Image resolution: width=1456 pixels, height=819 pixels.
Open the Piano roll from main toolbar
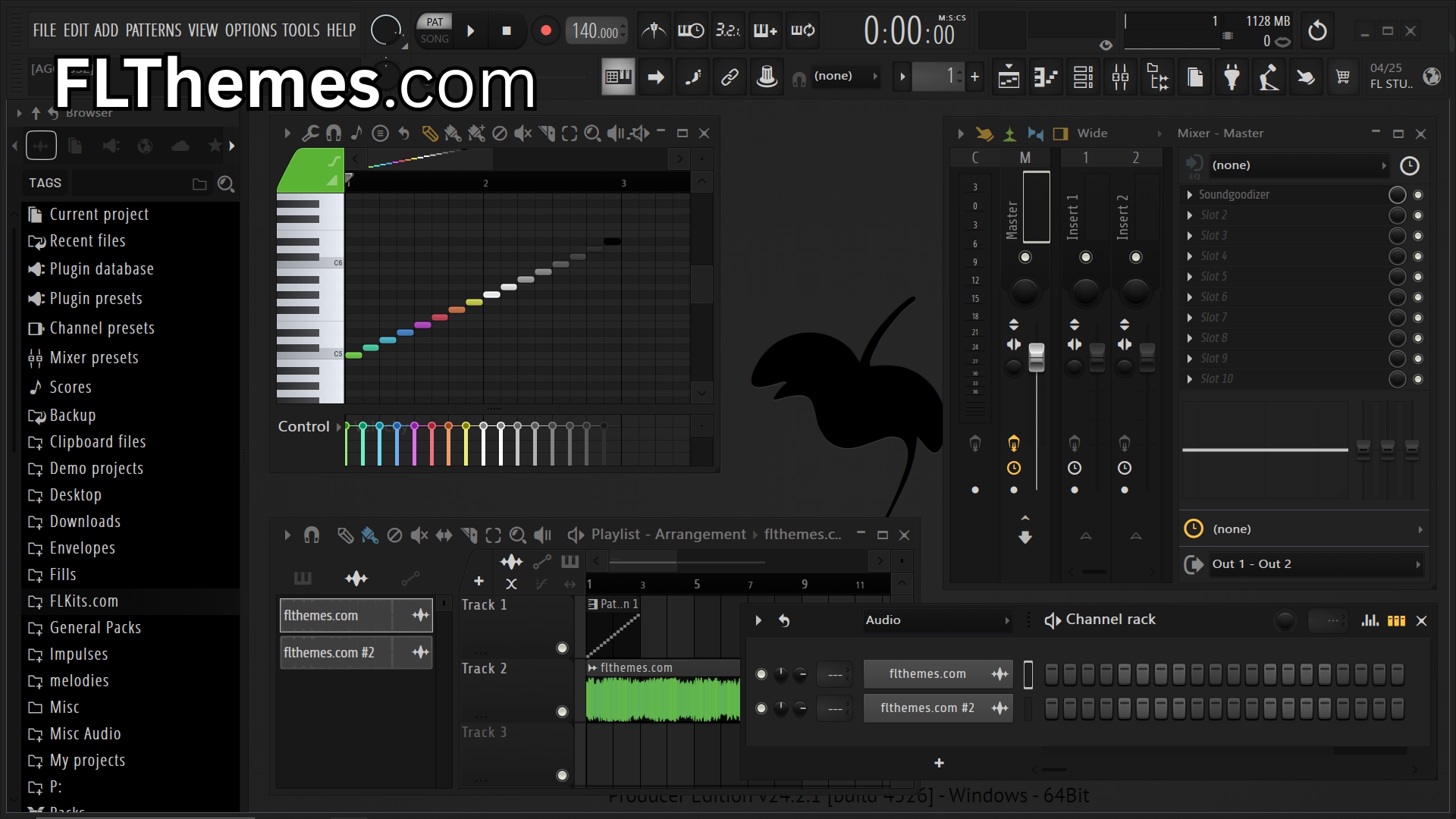pos(1046,77)
